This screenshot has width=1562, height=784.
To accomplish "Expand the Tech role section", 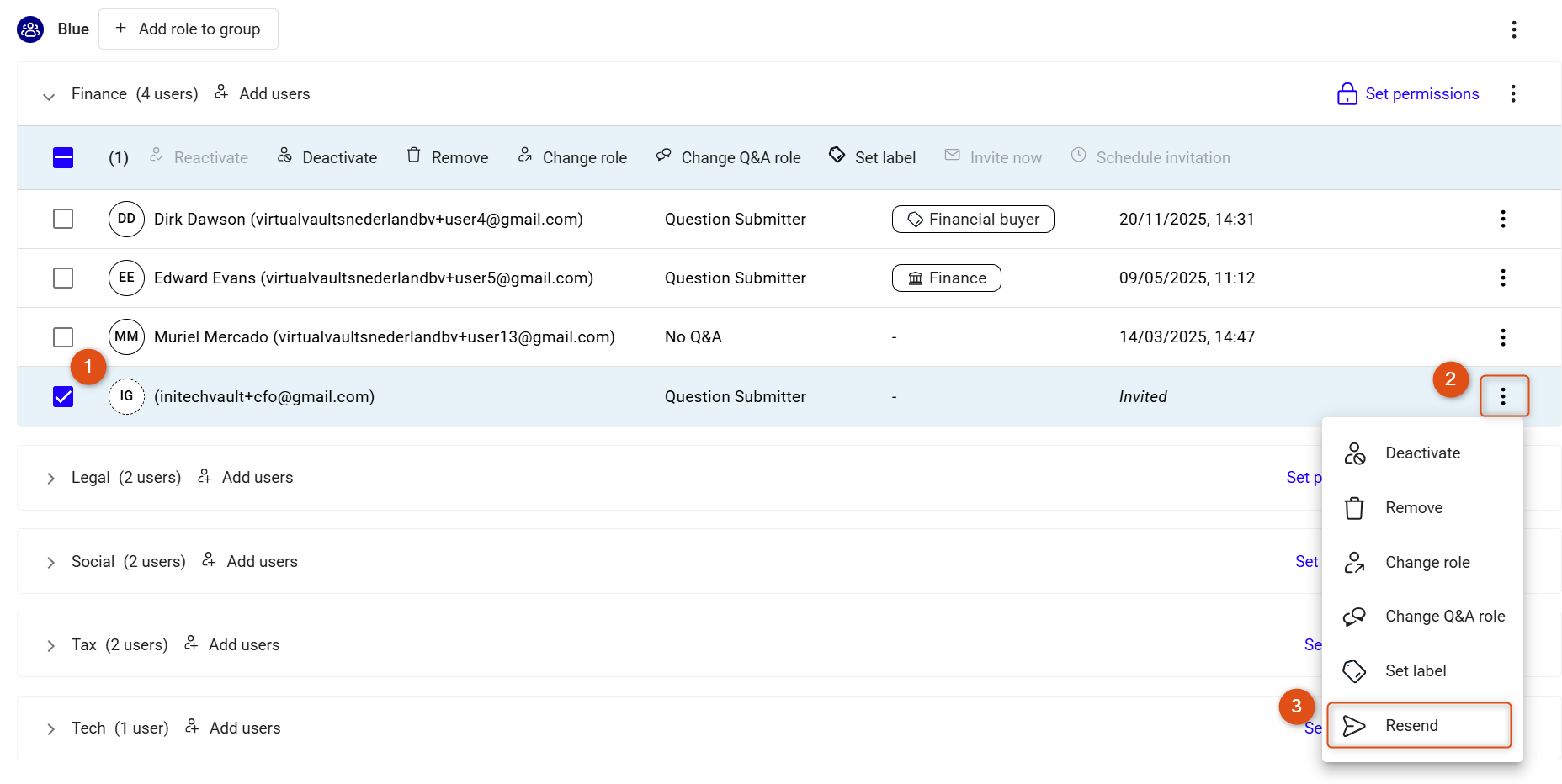I will 50,729.
